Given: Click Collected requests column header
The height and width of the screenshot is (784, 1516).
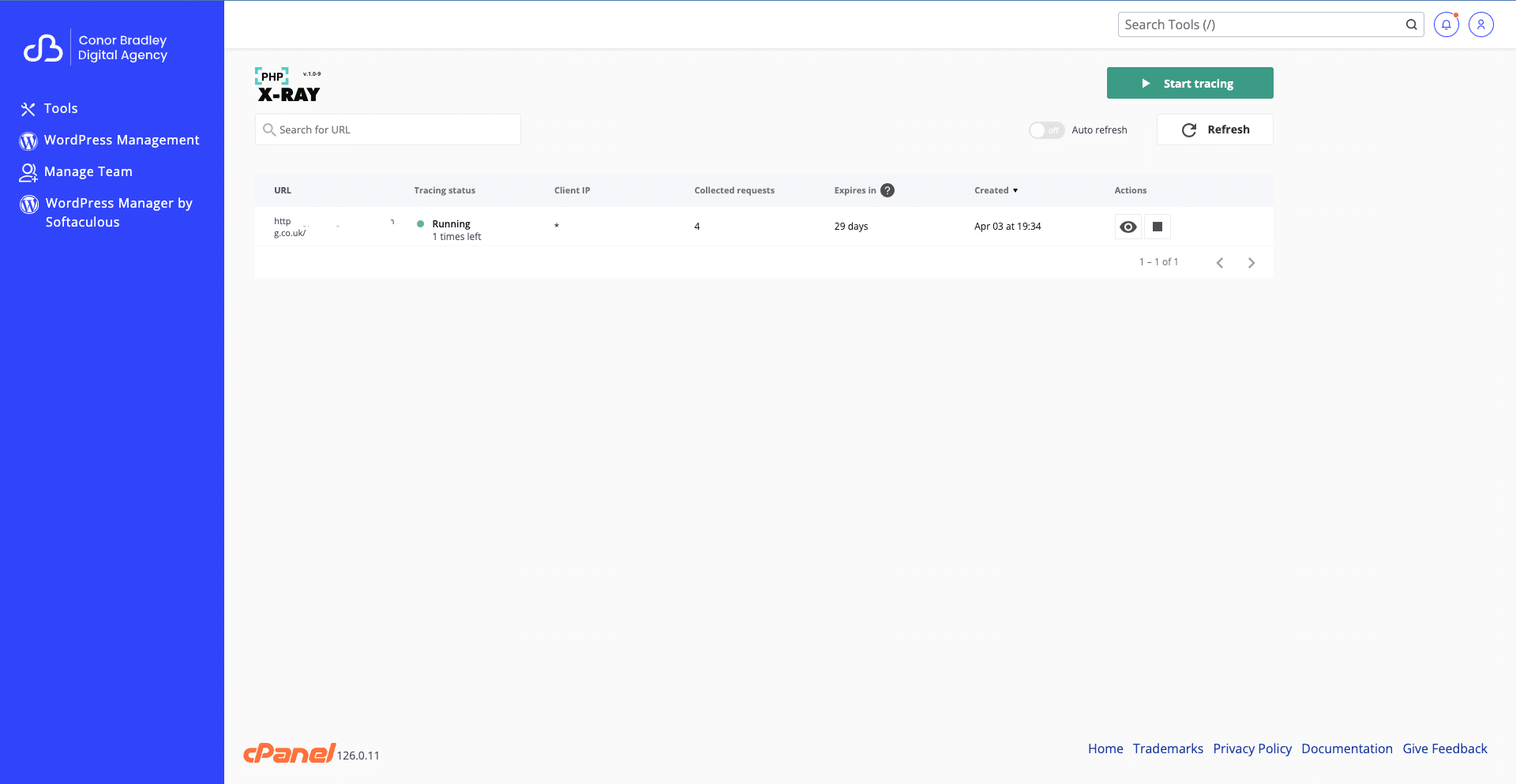Looking at the screenshot, I should pos(734,190).
